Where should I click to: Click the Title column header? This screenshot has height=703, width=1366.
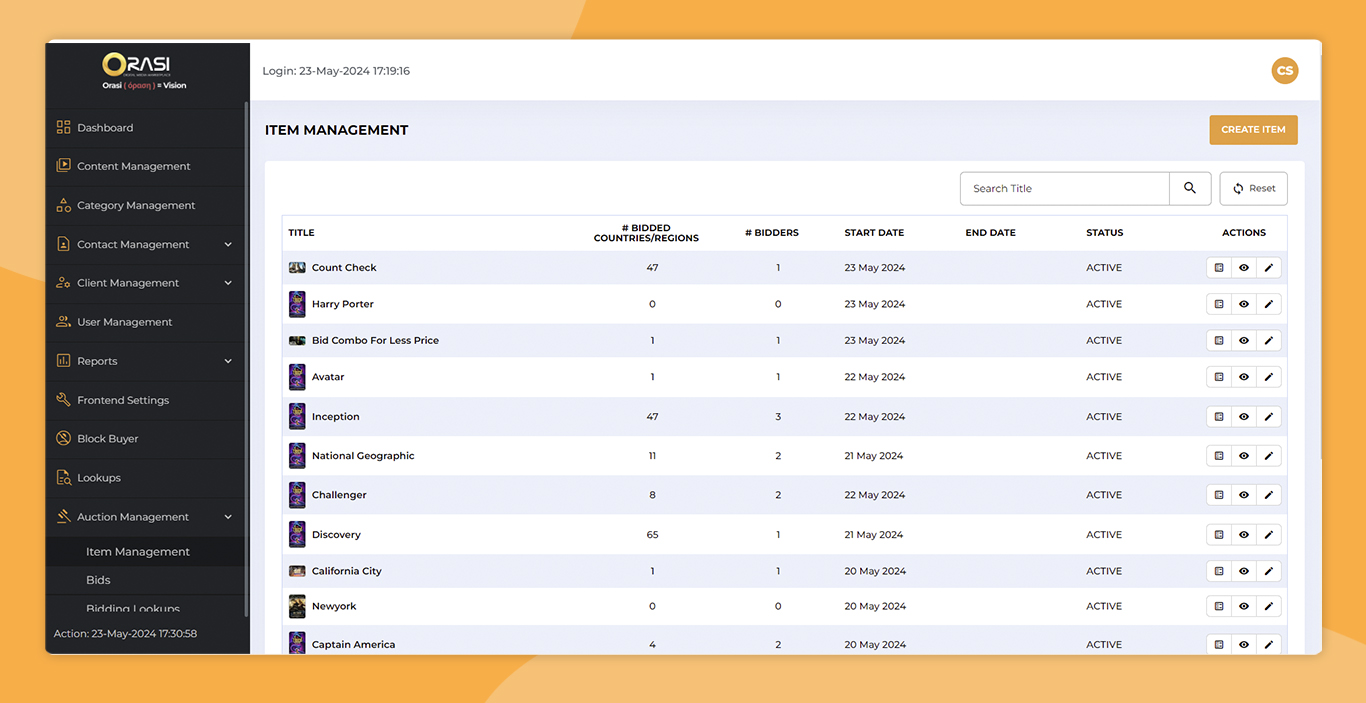[301, 233]
